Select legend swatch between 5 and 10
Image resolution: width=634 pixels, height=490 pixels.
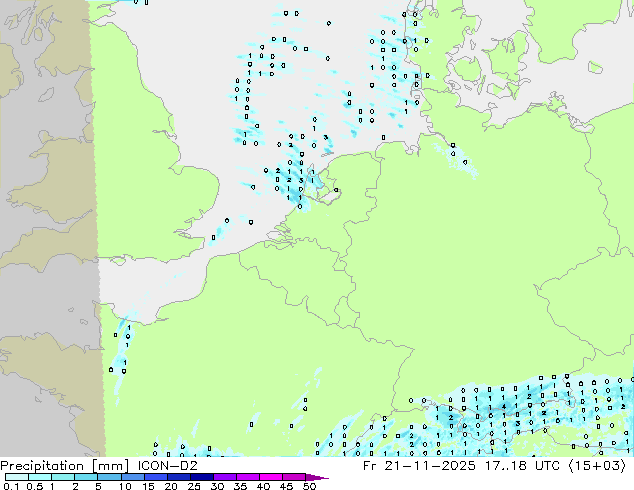tap(109, 477)
